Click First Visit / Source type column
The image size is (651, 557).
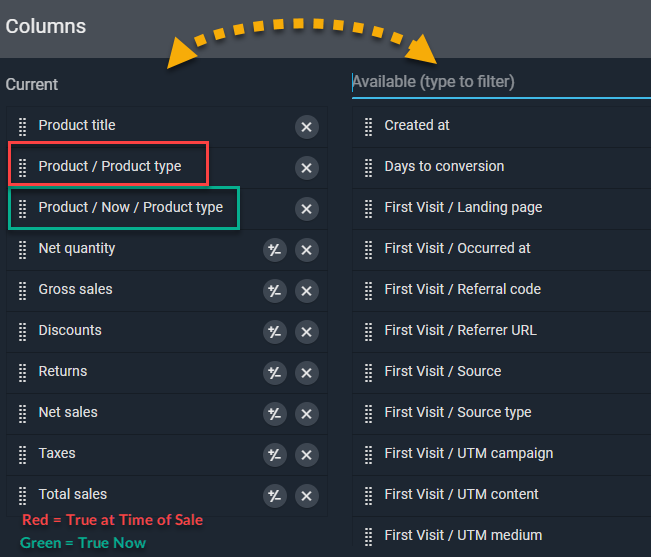pos(457,412)
